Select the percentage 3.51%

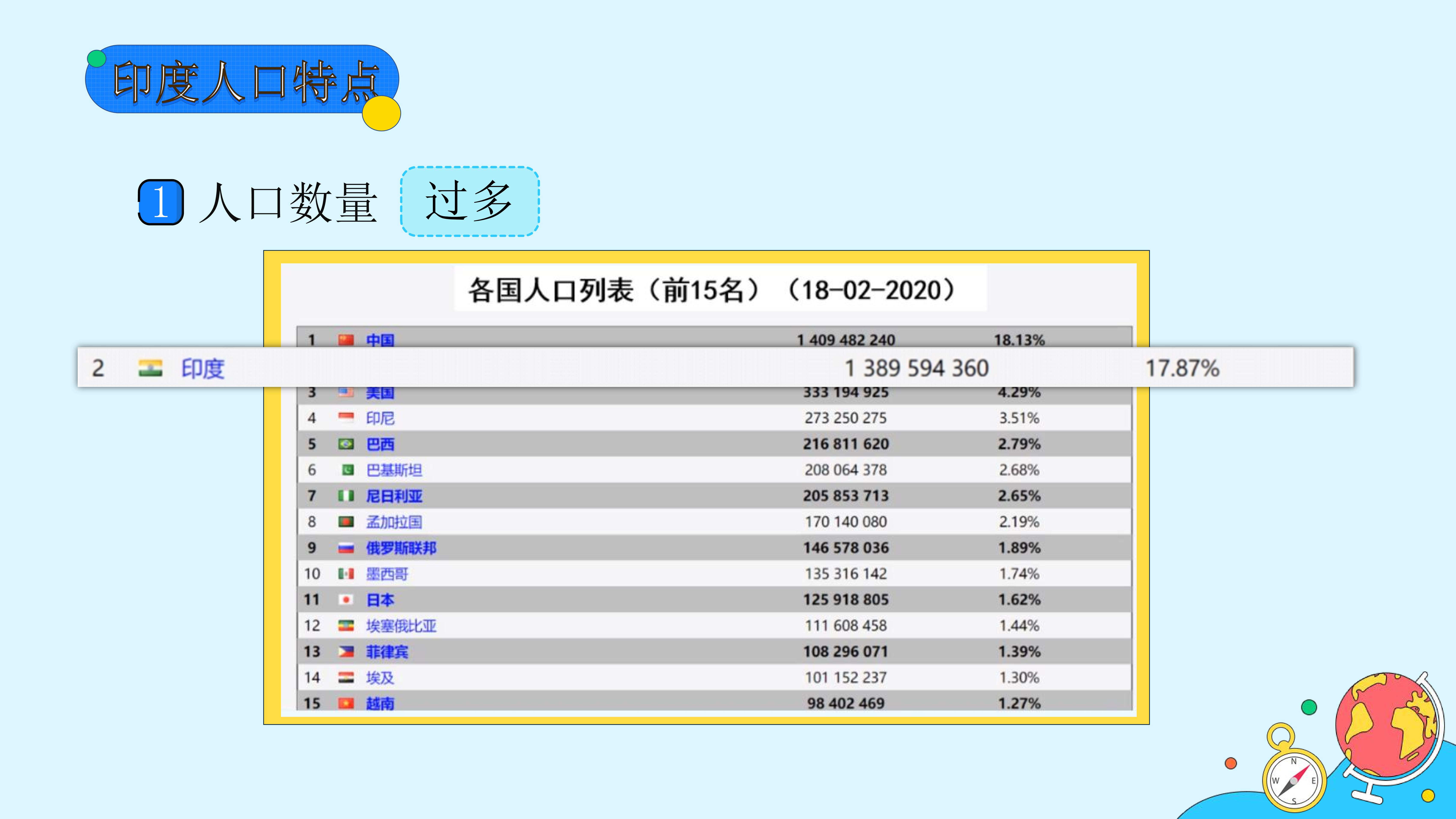tap(1019, 418)
